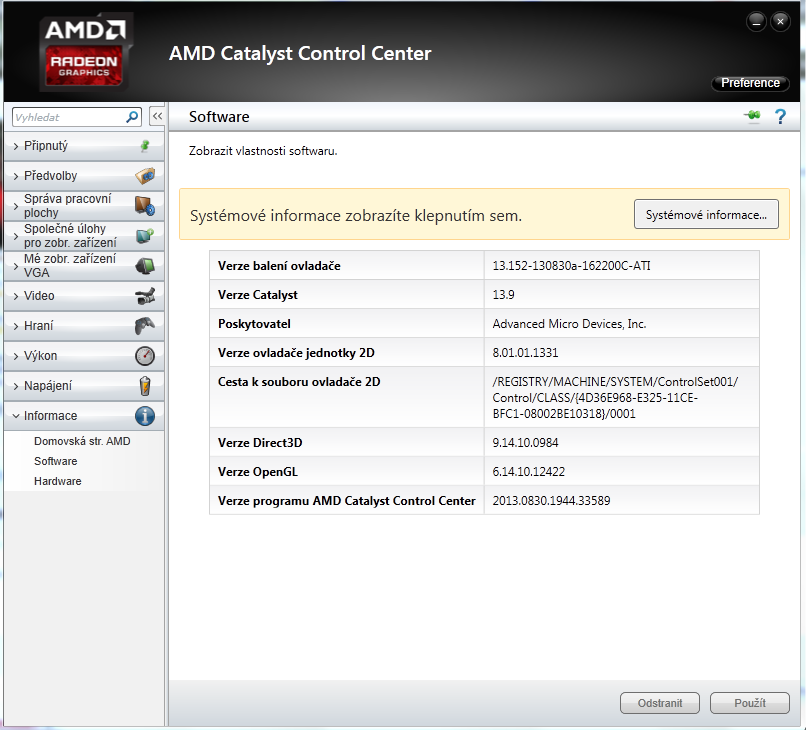Click the Verze Direct3D label
The width and height of the screenshot is (806, 730).
(x=260, y=443)
